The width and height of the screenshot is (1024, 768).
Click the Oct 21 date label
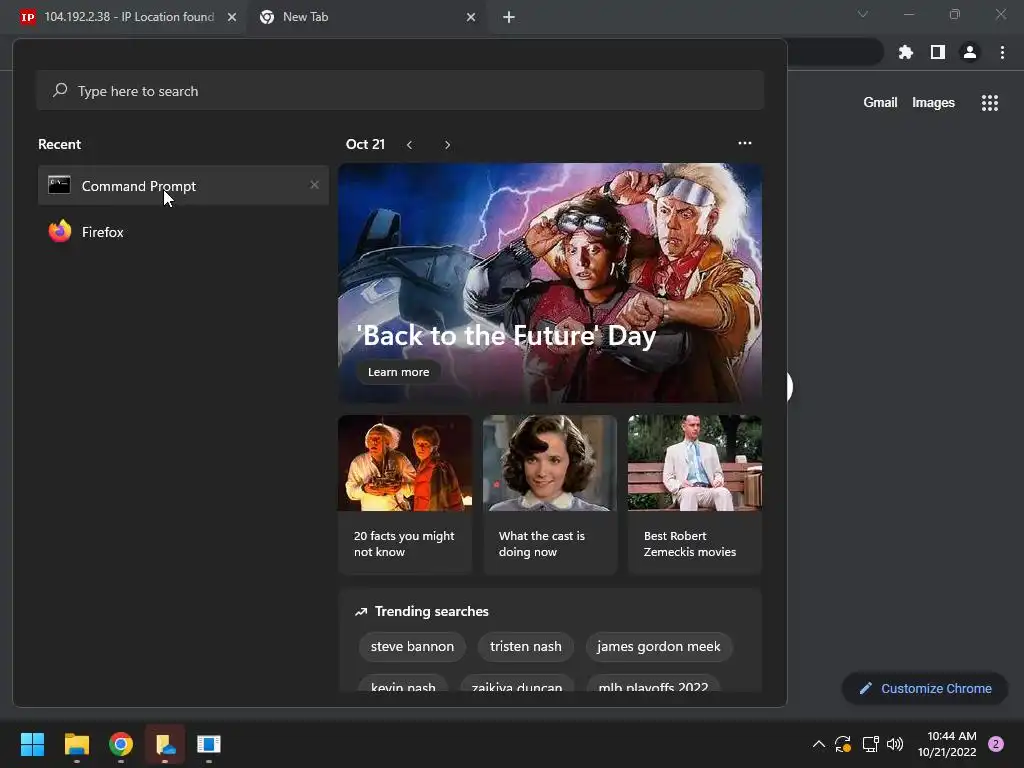pyautogui.click(x=365, y=144)
